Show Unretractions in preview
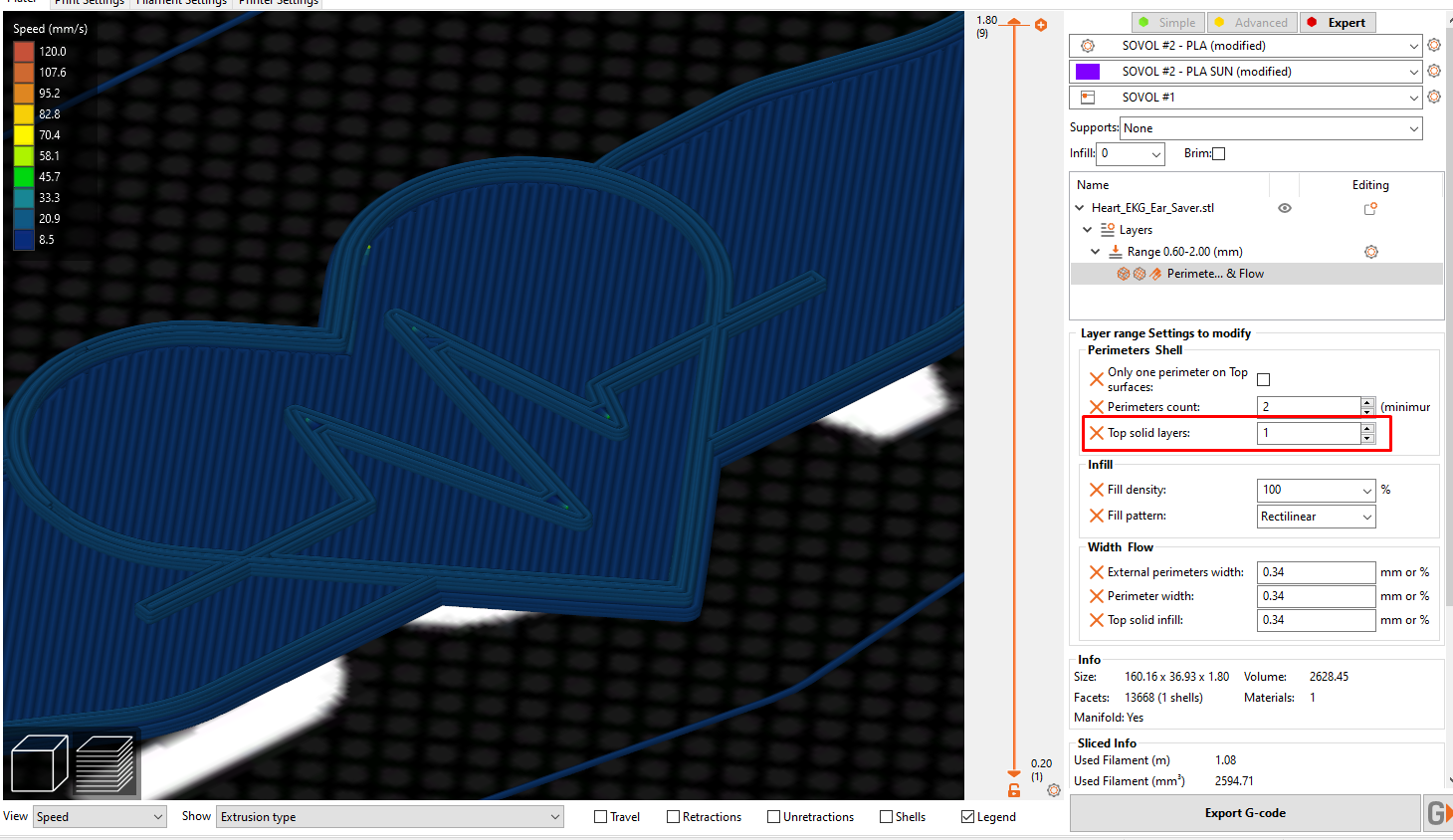The width and height of the screenshot is (1453, 840). 773,817
